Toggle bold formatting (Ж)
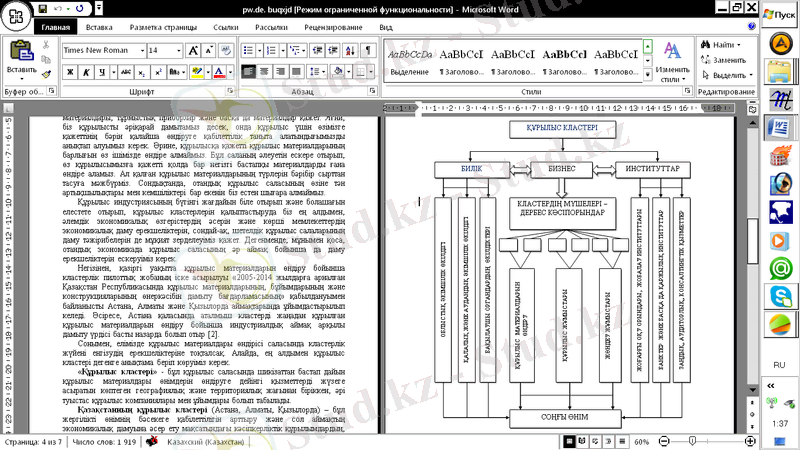 70,72
